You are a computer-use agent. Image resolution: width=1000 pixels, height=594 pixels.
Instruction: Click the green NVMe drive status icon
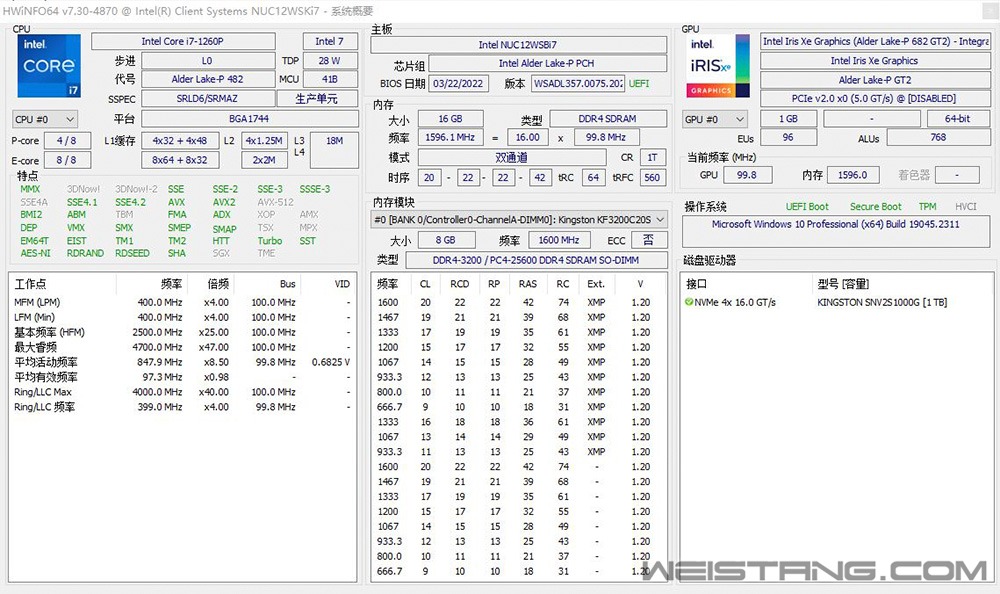tap(689, 302)
